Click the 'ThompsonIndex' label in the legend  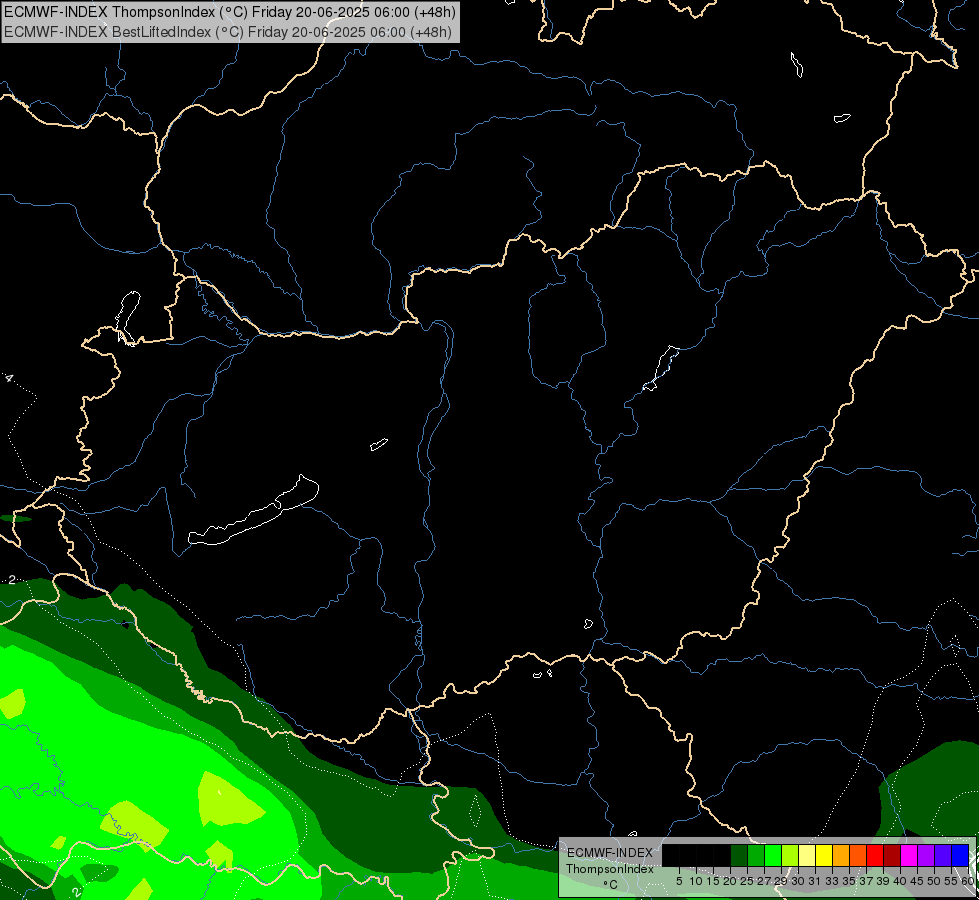pyautogui.click(x=610, y=869)
